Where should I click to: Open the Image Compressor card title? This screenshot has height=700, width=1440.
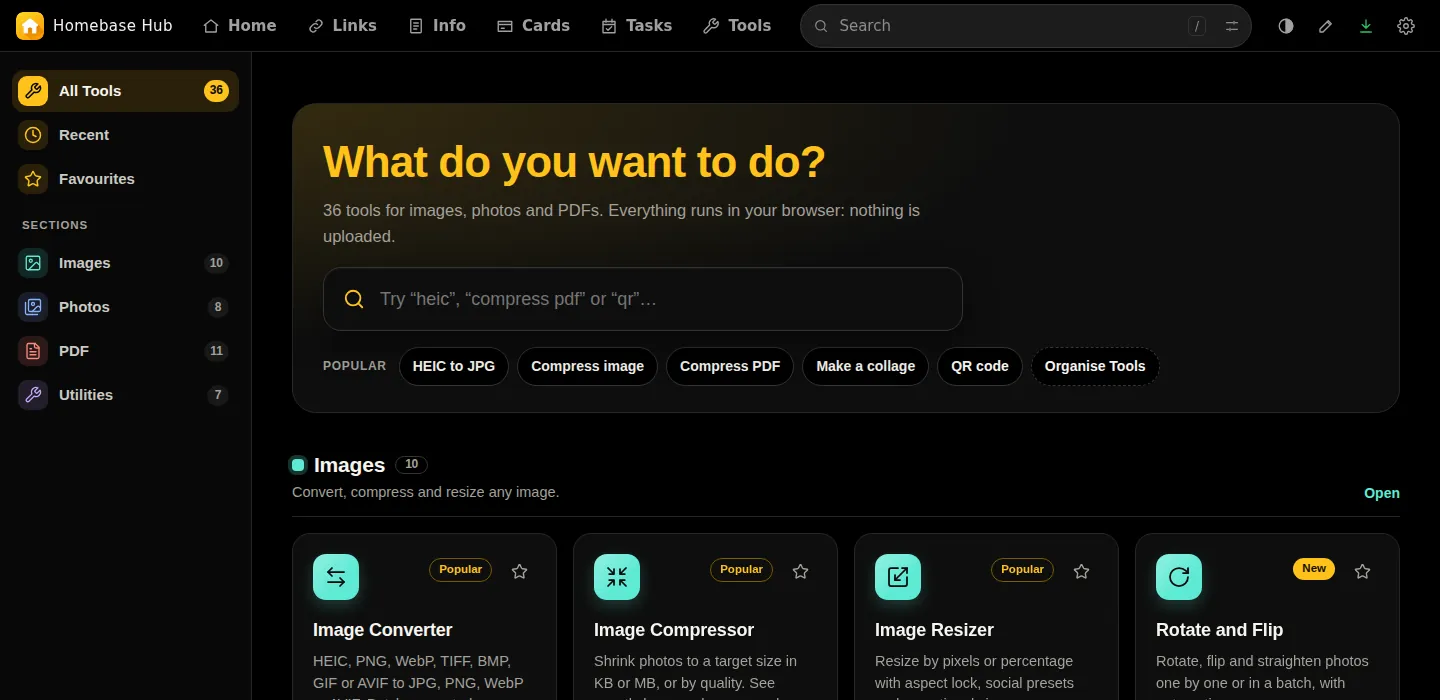click(x=674, y=630)
